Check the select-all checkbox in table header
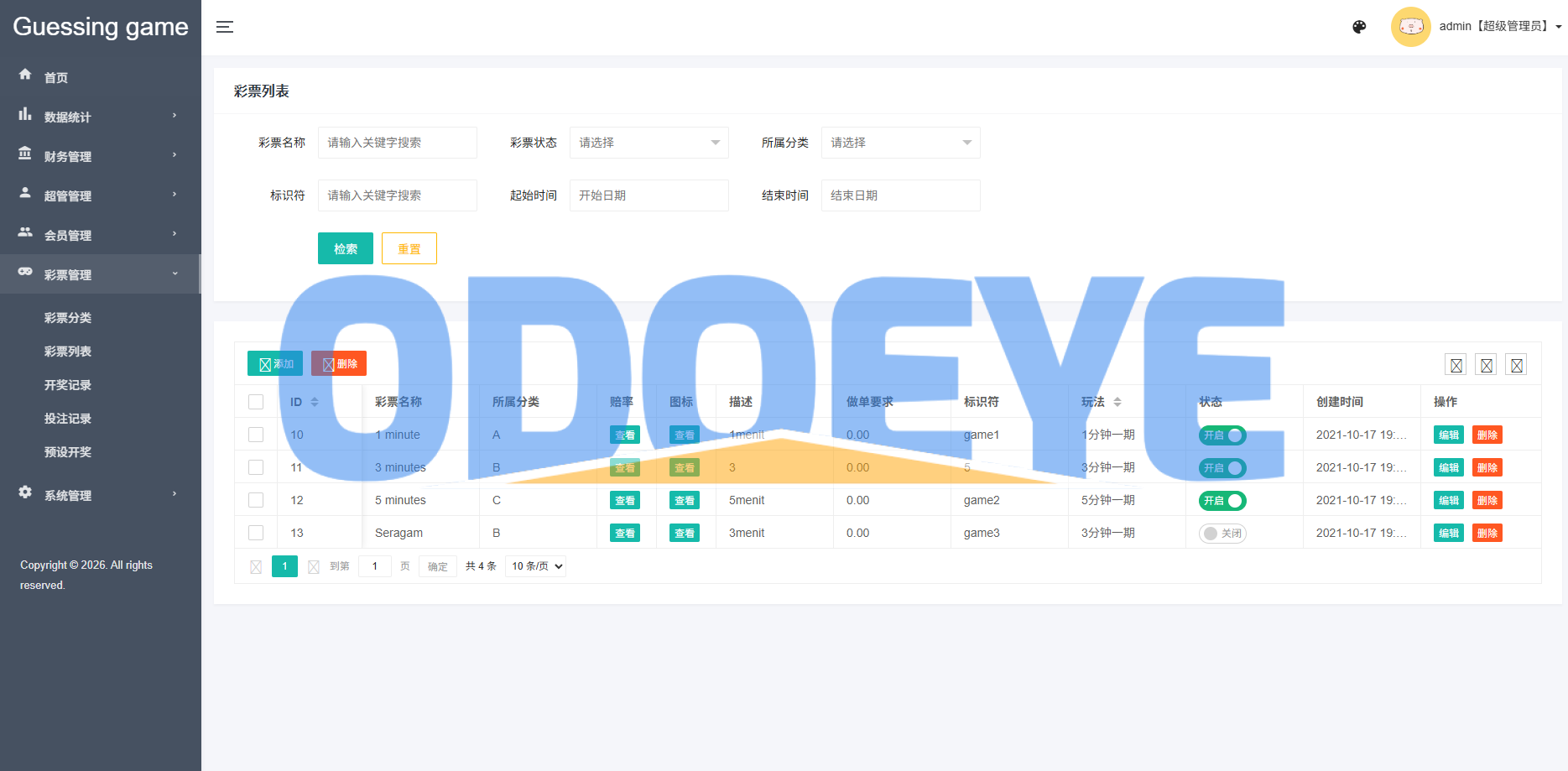The height and width of the screenshot is (771, 1568). 256,402
